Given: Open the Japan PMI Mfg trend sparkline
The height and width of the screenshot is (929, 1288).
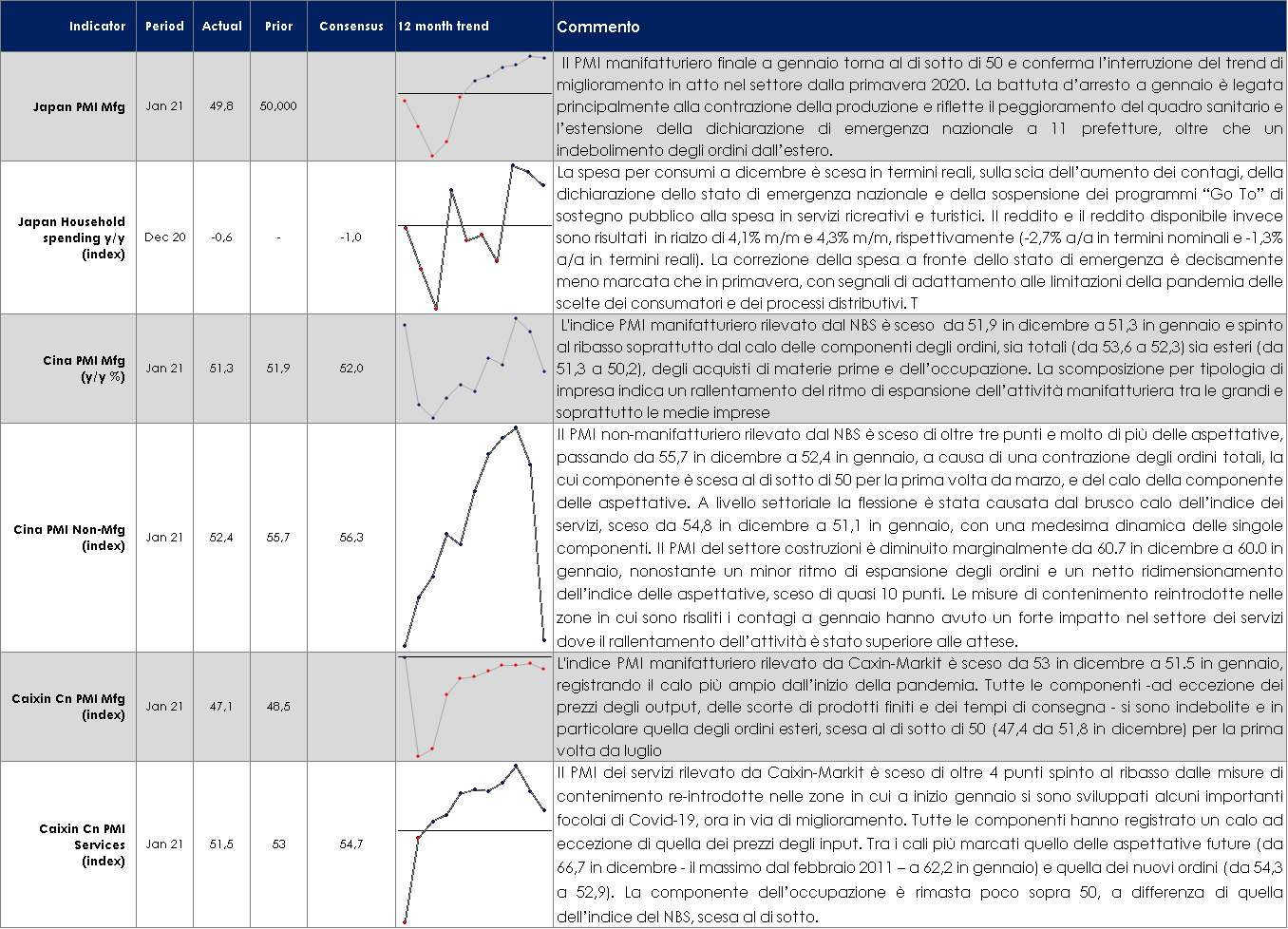Looking at the screenshot, I should (474, 106).
